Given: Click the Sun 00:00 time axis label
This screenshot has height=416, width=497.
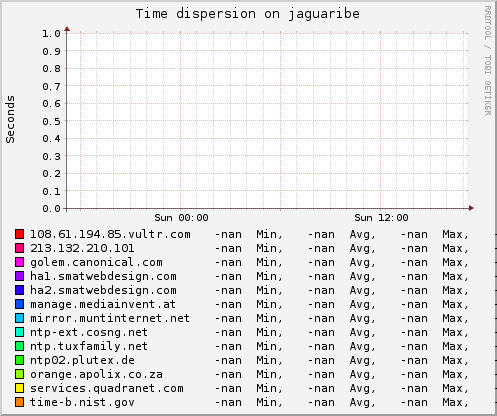Looking at the screenshot, I should coord(181,218).
